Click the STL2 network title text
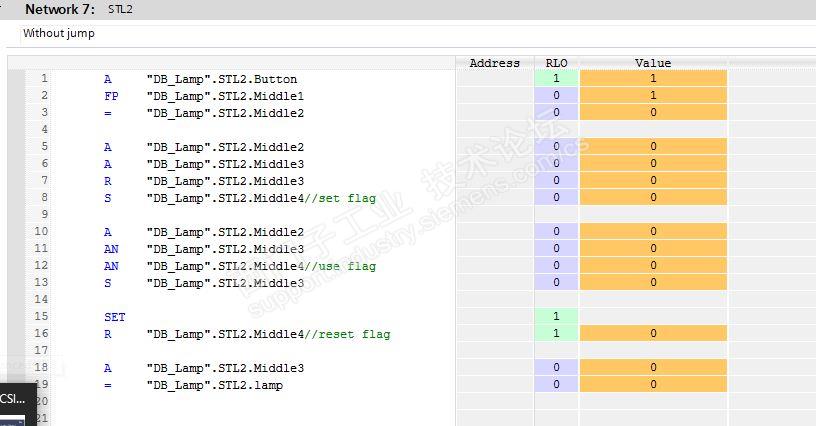 tap(120, 9)
